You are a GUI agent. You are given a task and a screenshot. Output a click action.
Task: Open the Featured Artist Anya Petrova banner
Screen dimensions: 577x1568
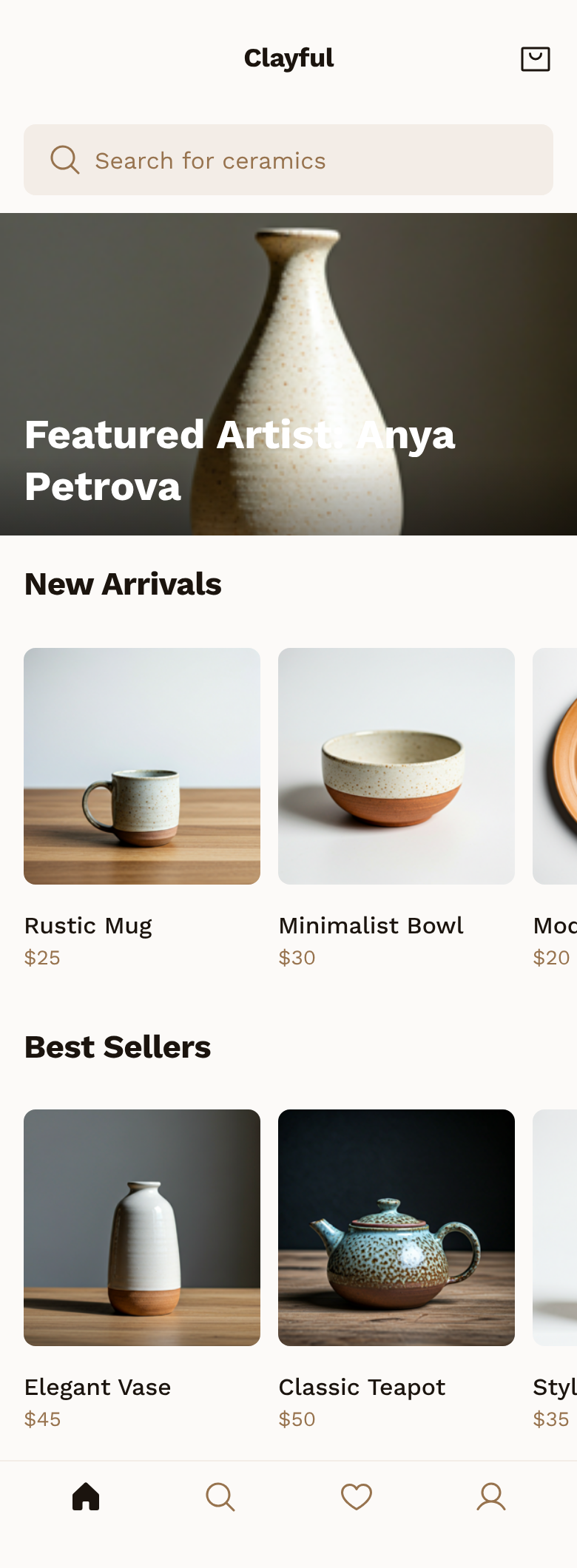point(288,374)
